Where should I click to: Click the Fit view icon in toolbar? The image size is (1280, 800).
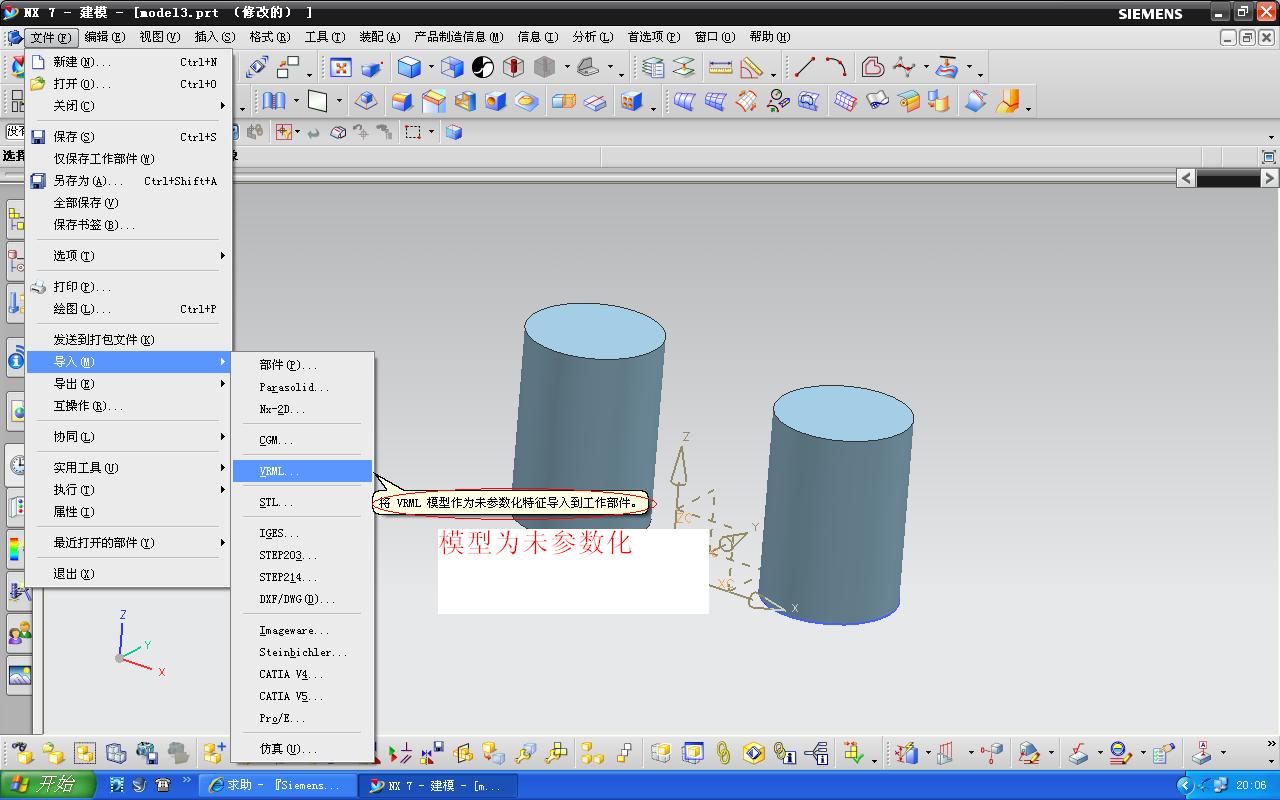341,68
